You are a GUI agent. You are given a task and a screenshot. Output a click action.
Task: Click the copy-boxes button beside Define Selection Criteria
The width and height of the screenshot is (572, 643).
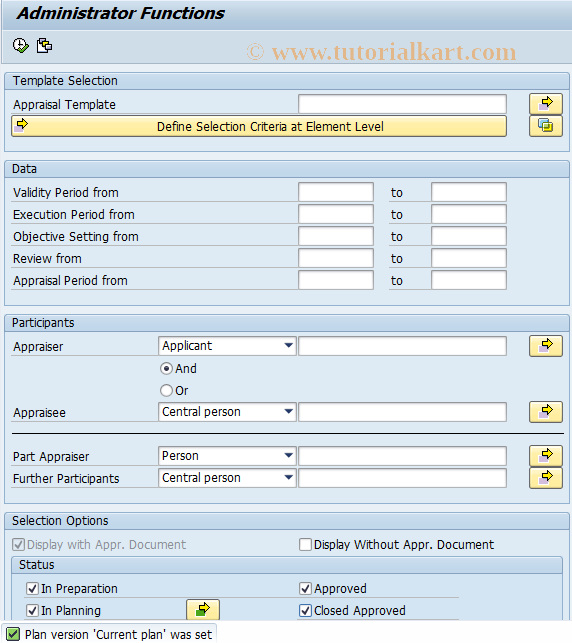point(545,126)
